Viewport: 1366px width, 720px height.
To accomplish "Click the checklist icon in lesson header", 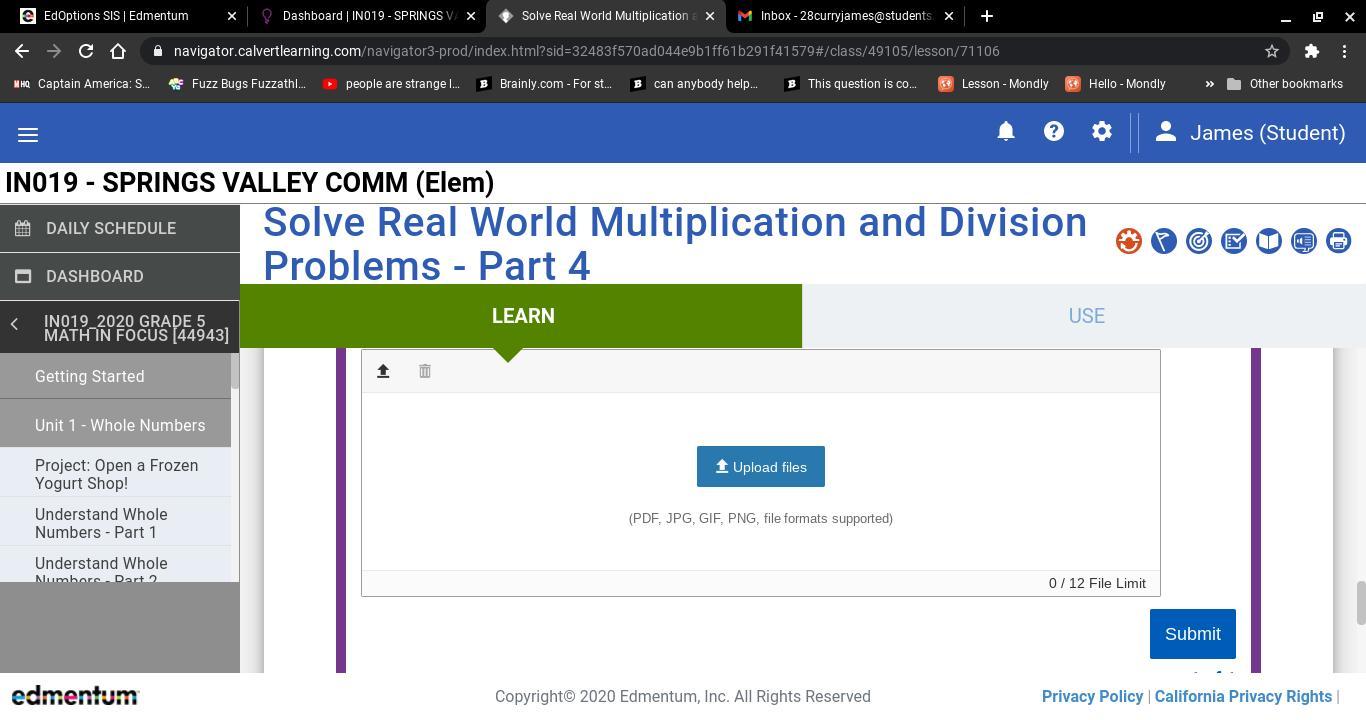I will [1234, 241].
